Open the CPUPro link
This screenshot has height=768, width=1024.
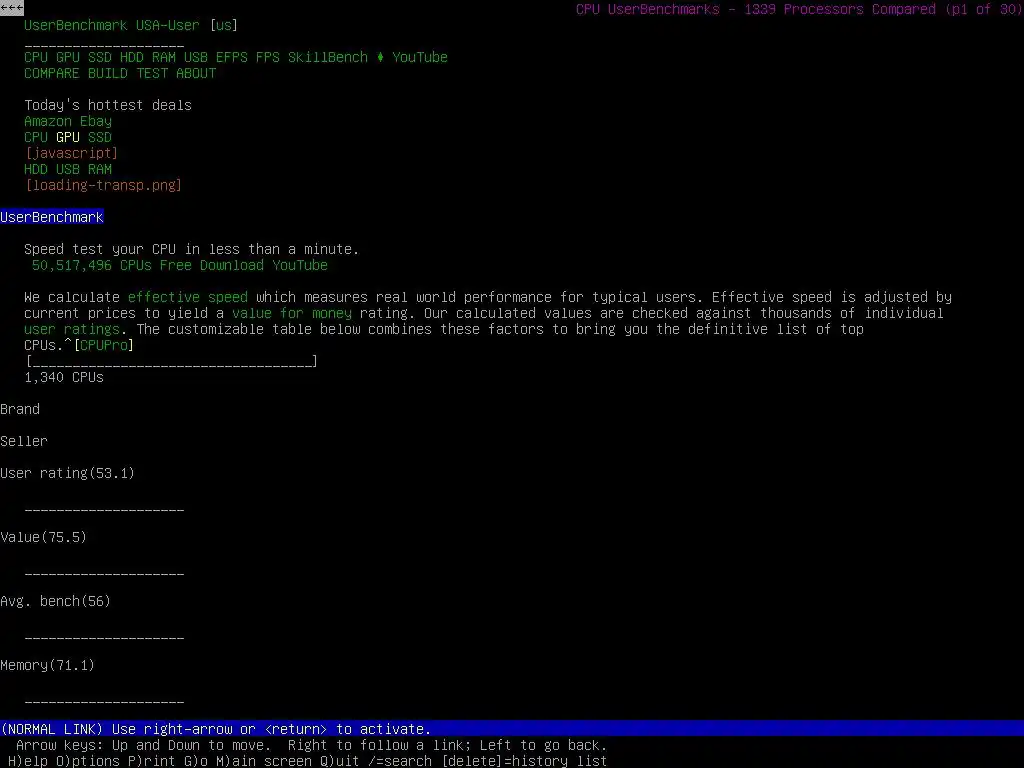(104, 345)
